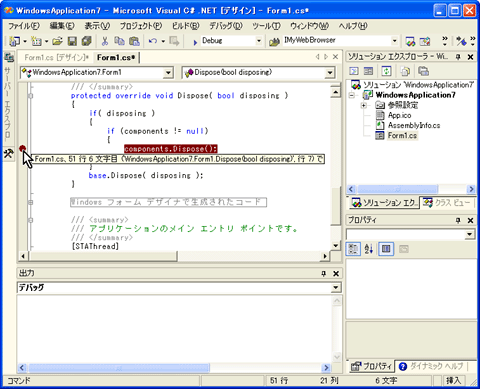Click the highlighted components.Dispose(); code line
Screen dimensions: 480x389
(171, 149)
